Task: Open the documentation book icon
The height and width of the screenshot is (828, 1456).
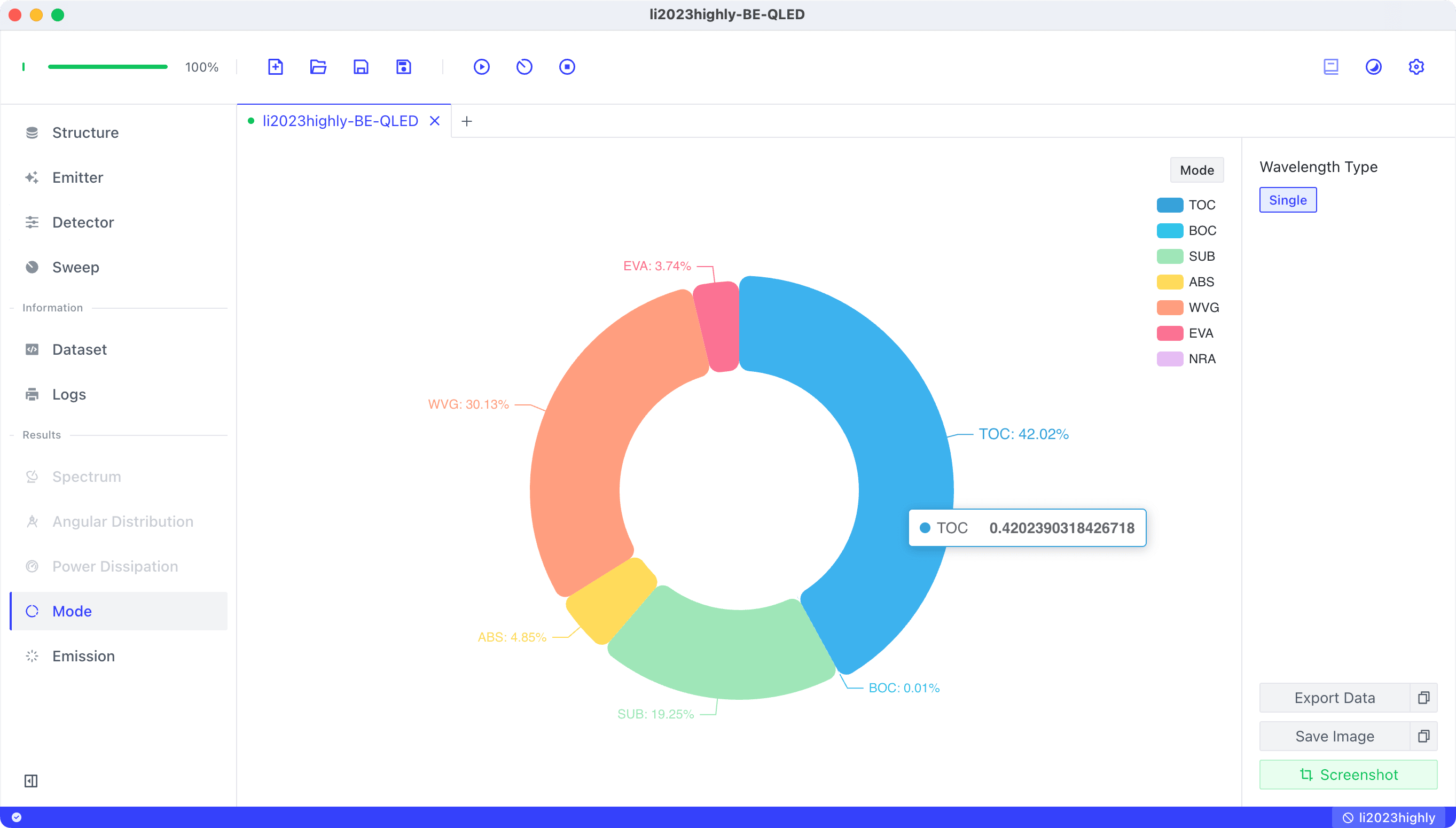Action: pyautogui.click(x=1331, y=67)
